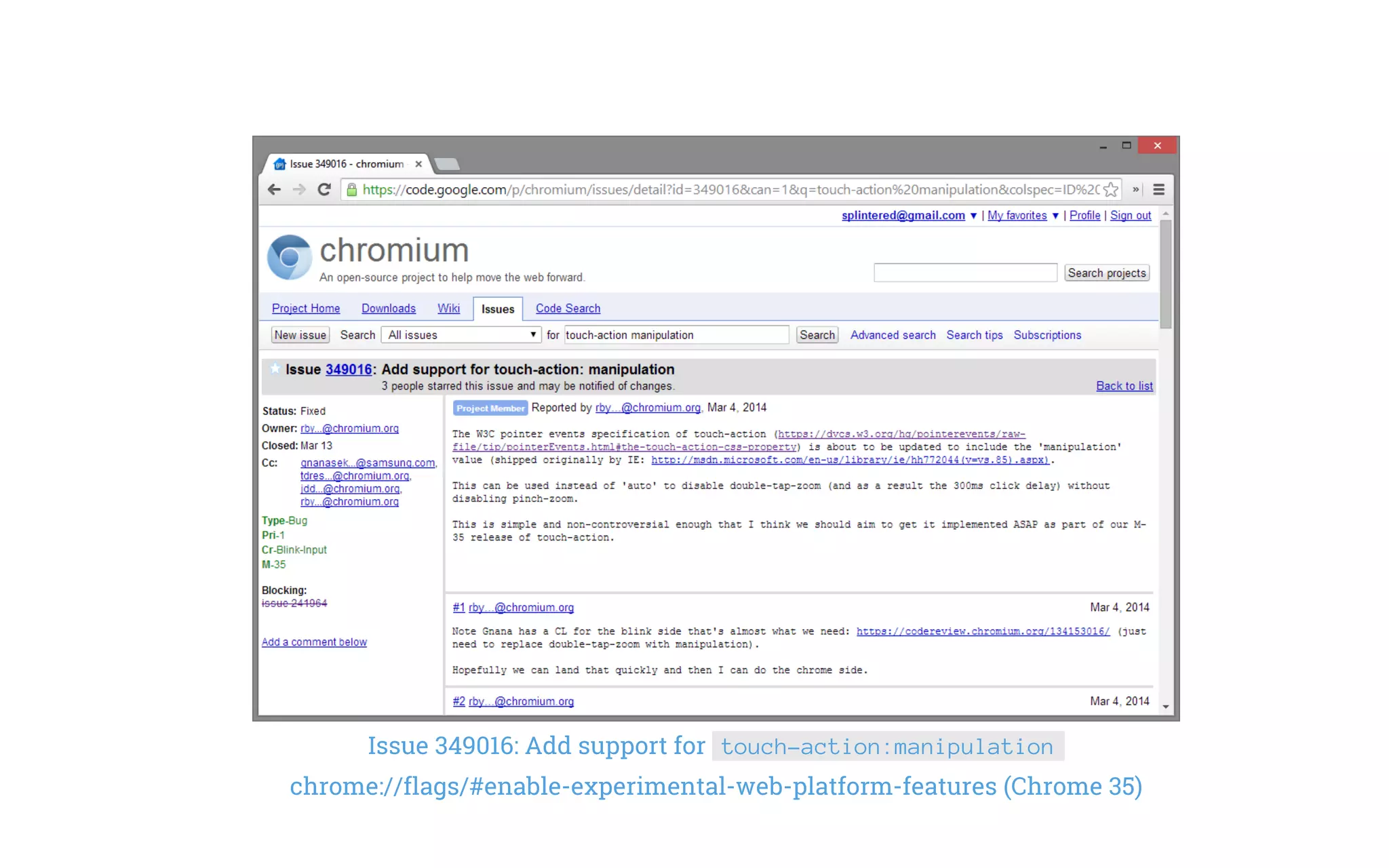The width and height of the screenshot is (1389, 868).
Task: Click comment #2 anchor link
Action: (x=459, y=701)
